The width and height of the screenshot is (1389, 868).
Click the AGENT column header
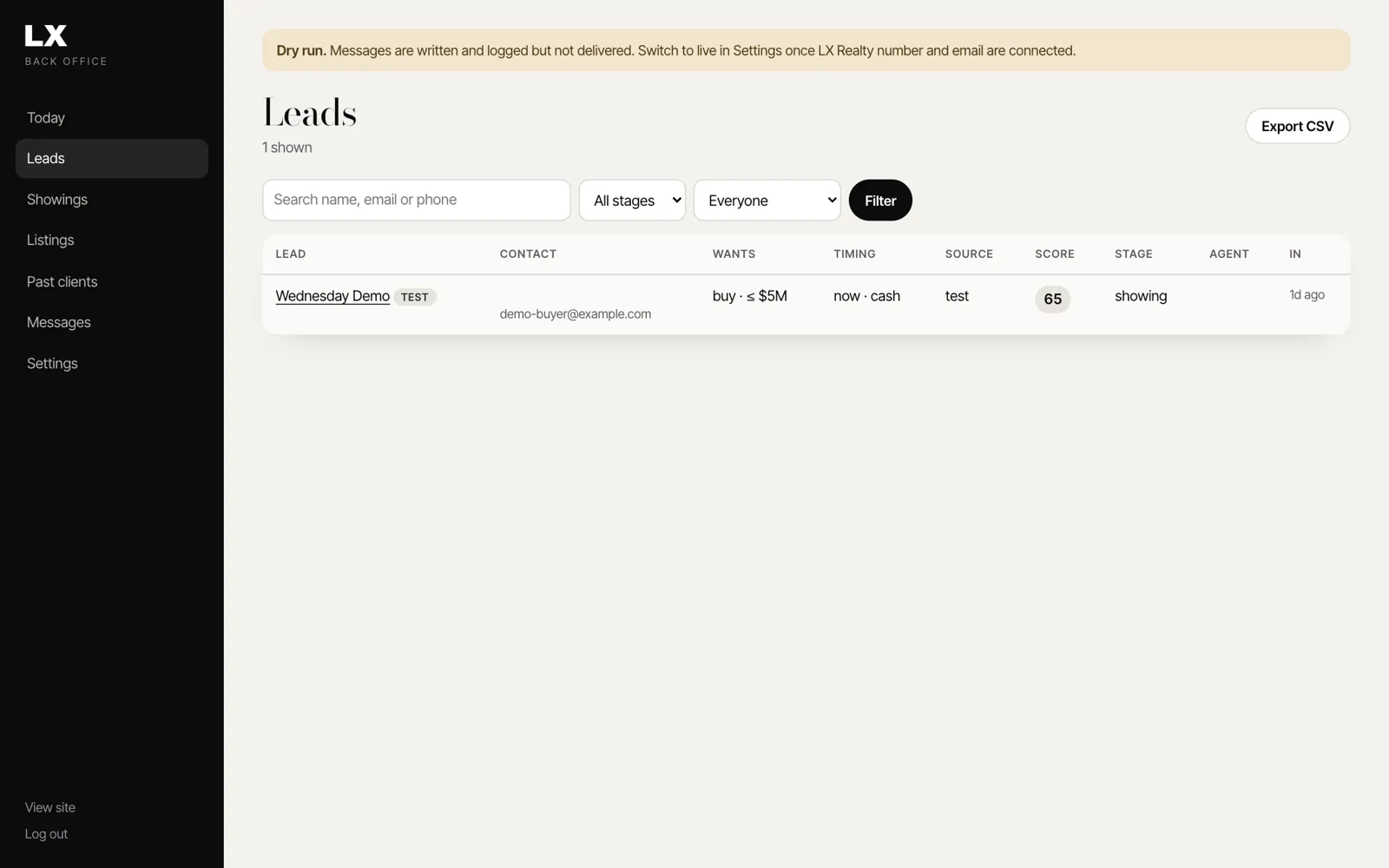point(1229,254)
